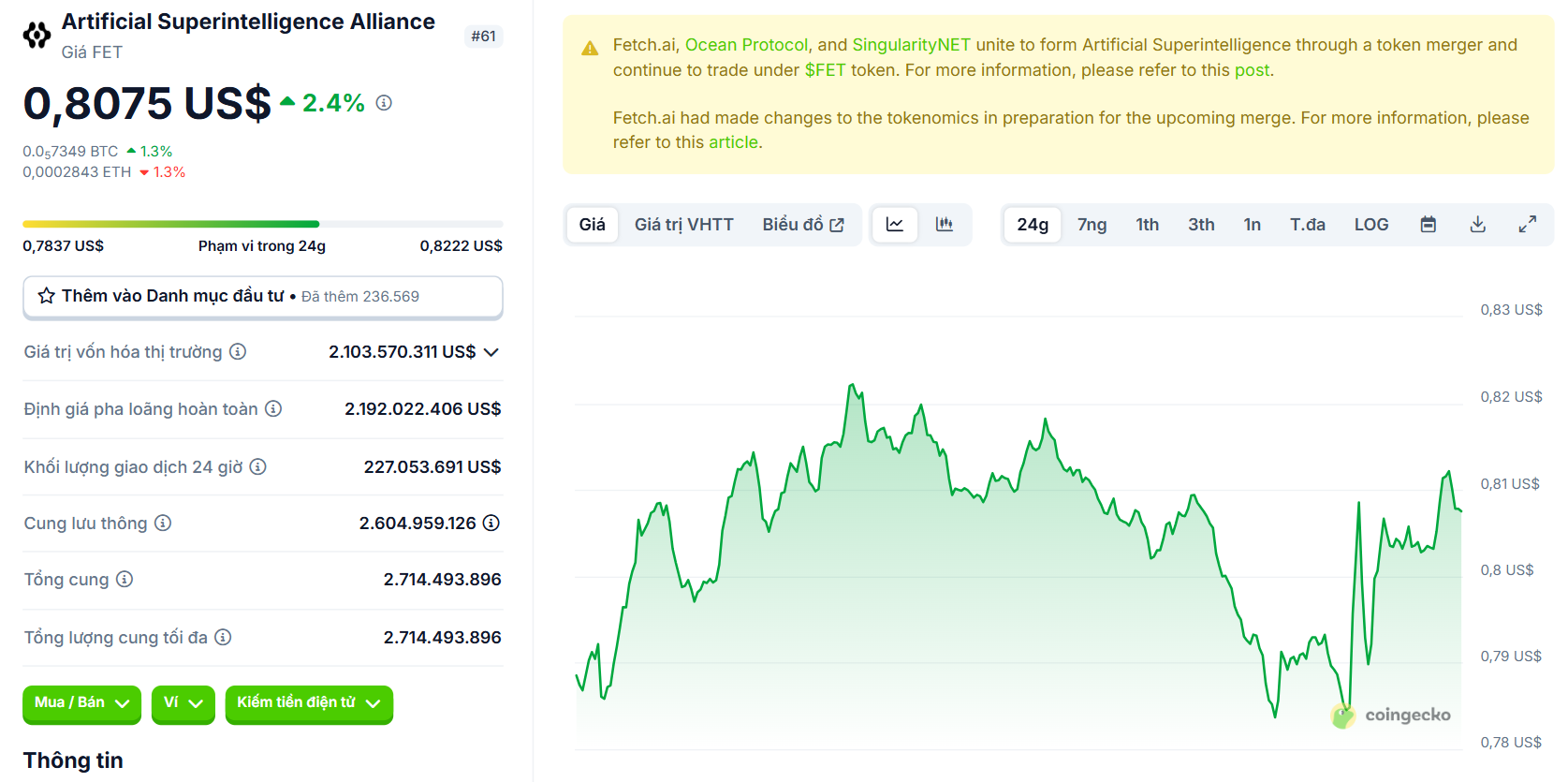Open the $FET token link
The height and width of the screenshot is (782, 1568).
point(826,70)
